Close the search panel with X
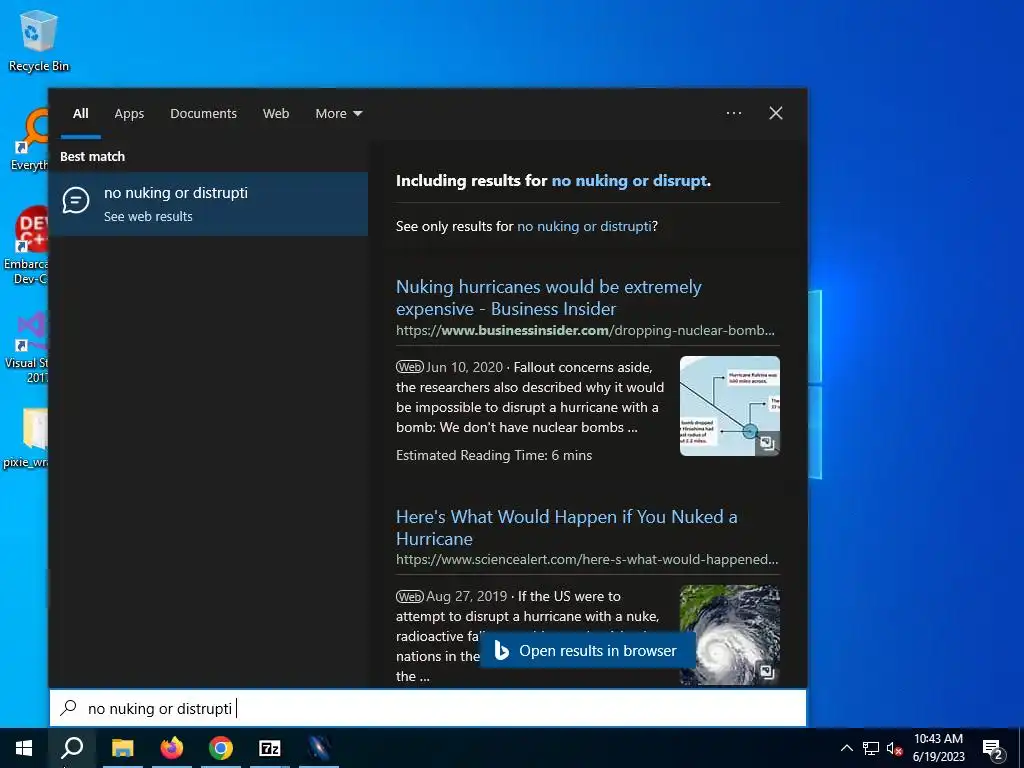1024x768 pixels. [x=776, y=113]
